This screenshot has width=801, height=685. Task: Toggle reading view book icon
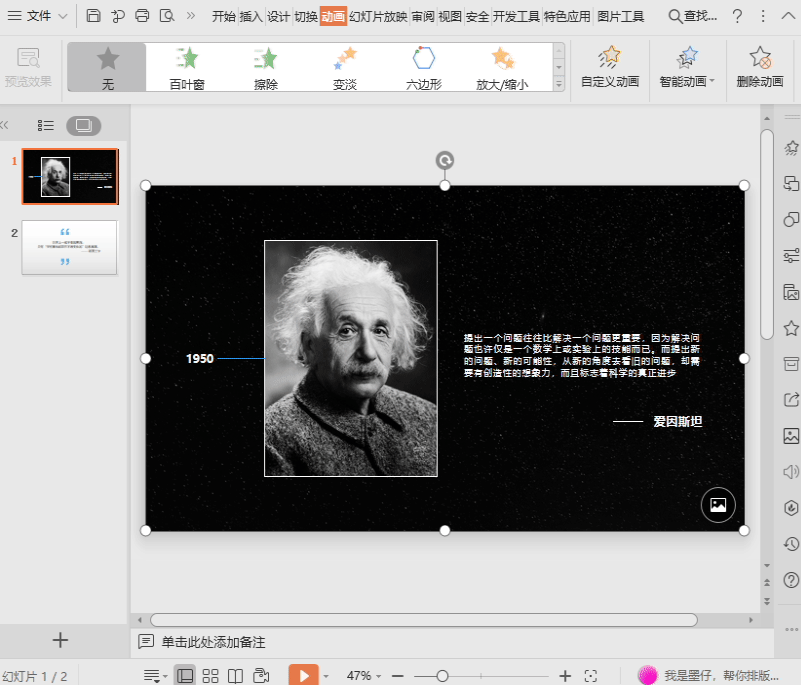235,676
